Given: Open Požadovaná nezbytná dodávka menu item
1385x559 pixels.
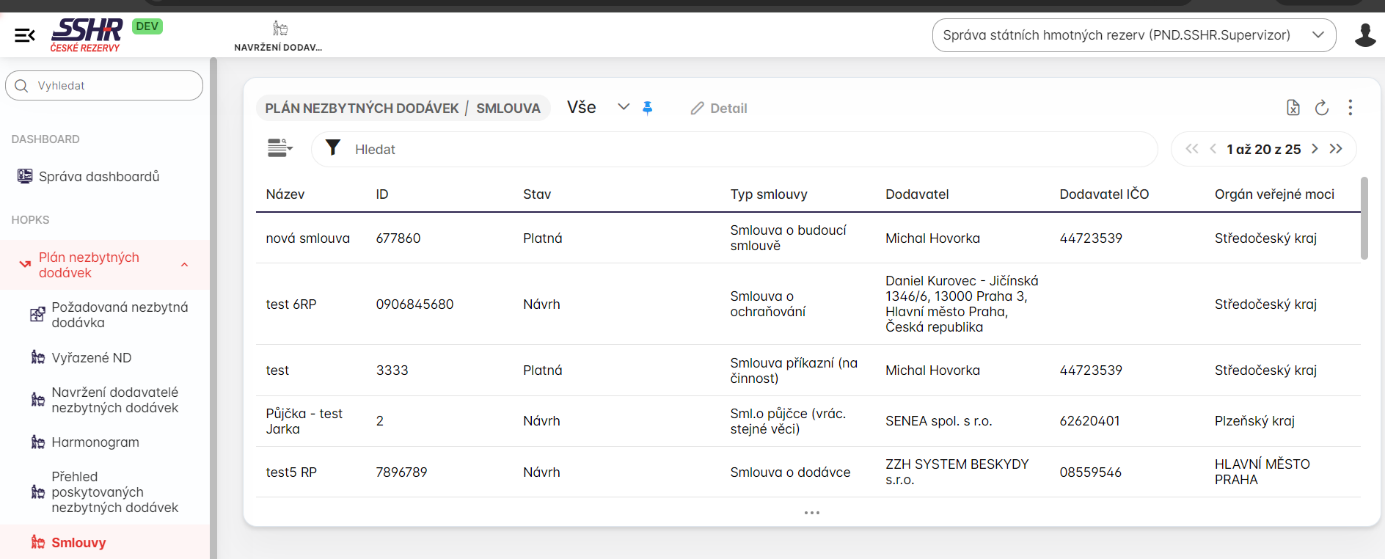Looking at the screenshot, I should pos(119,315).
